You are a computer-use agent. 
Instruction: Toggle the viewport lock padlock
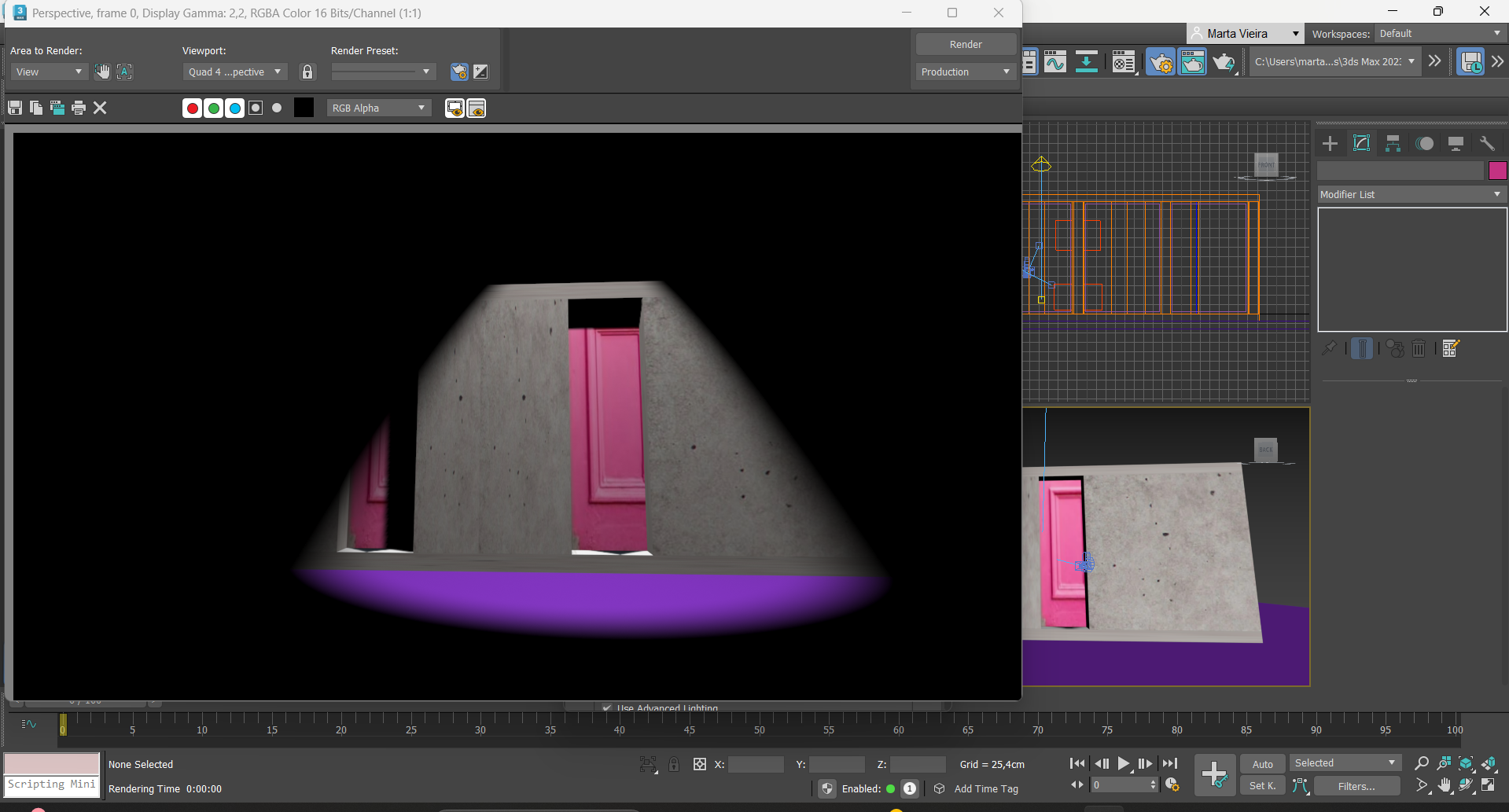coord(307,72)
